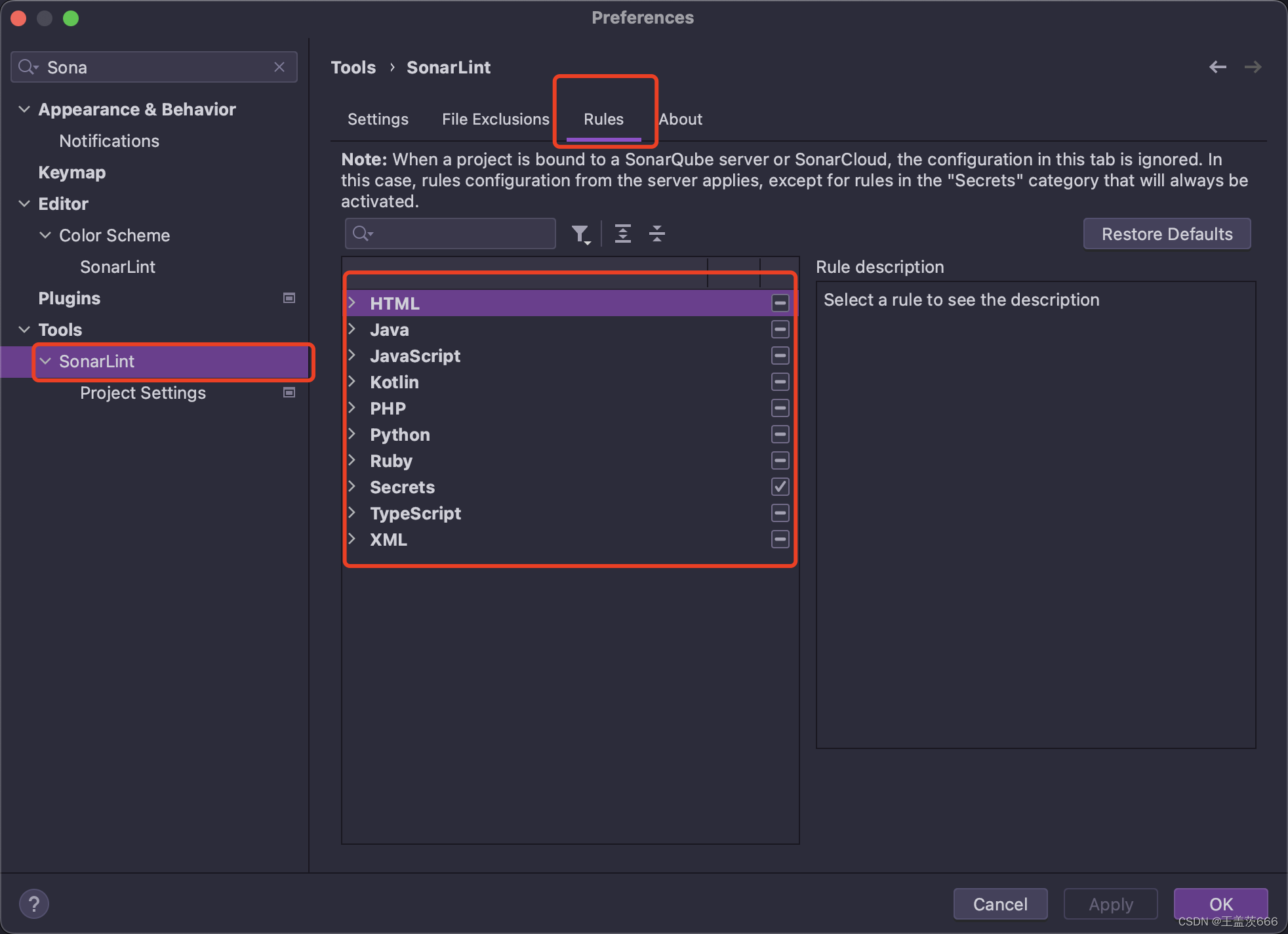Open Keymap settings
The height and width of the screenshot is (934, 1288).
point(72,173)
